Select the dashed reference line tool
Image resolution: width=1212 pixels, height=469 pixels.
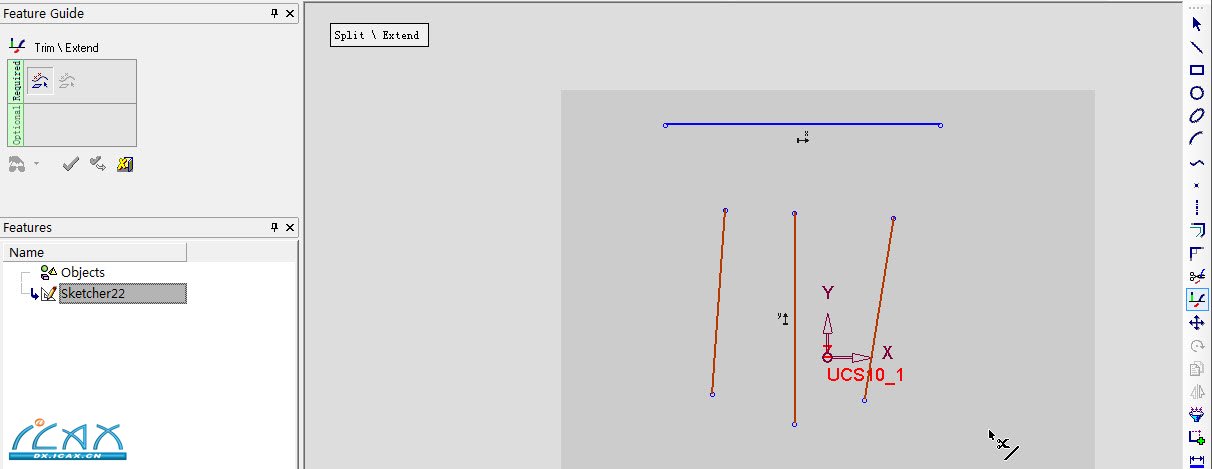pos(1196,208)
